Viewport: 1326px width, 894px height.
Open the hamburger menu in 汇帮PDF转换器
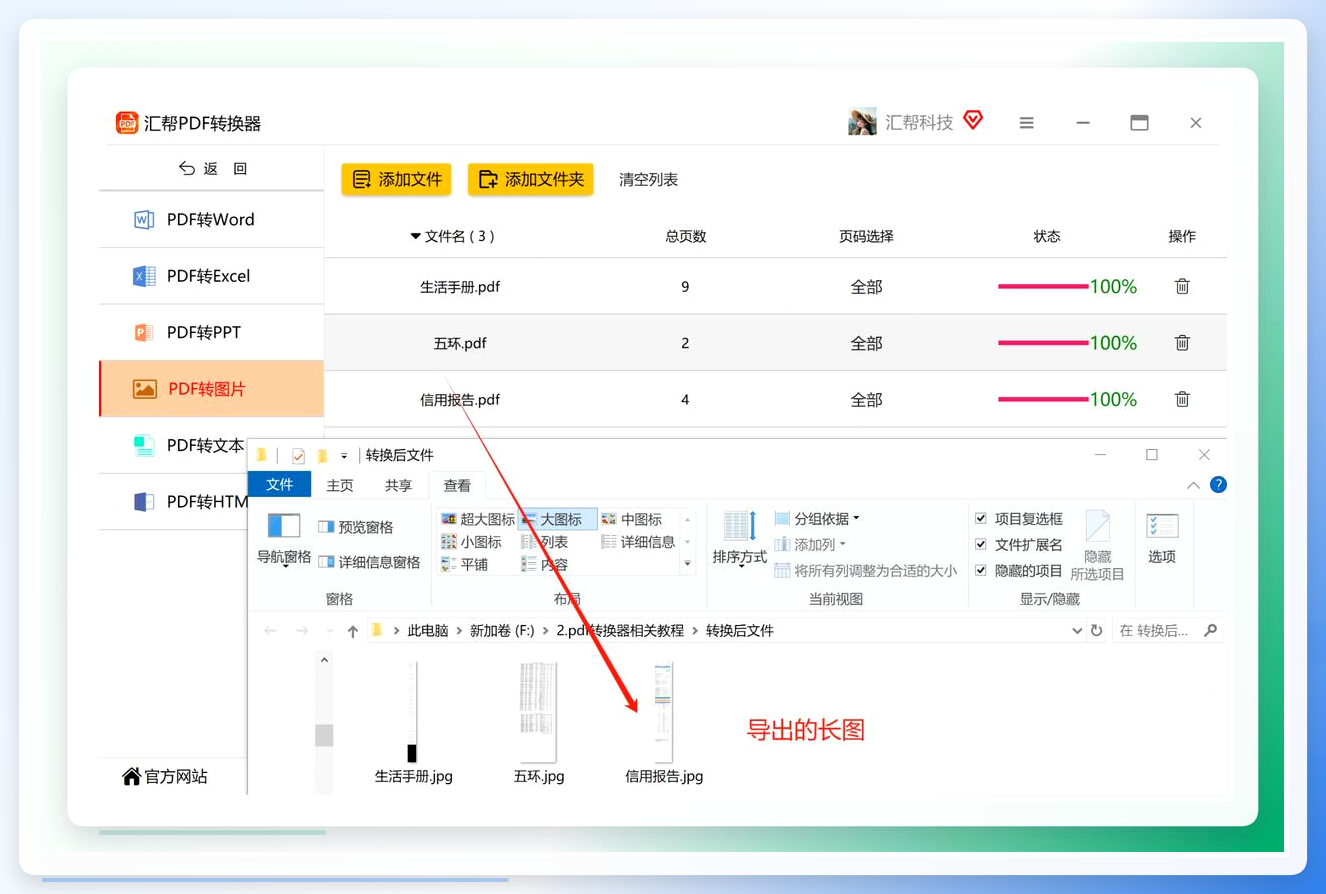(x=1026, y=123)
